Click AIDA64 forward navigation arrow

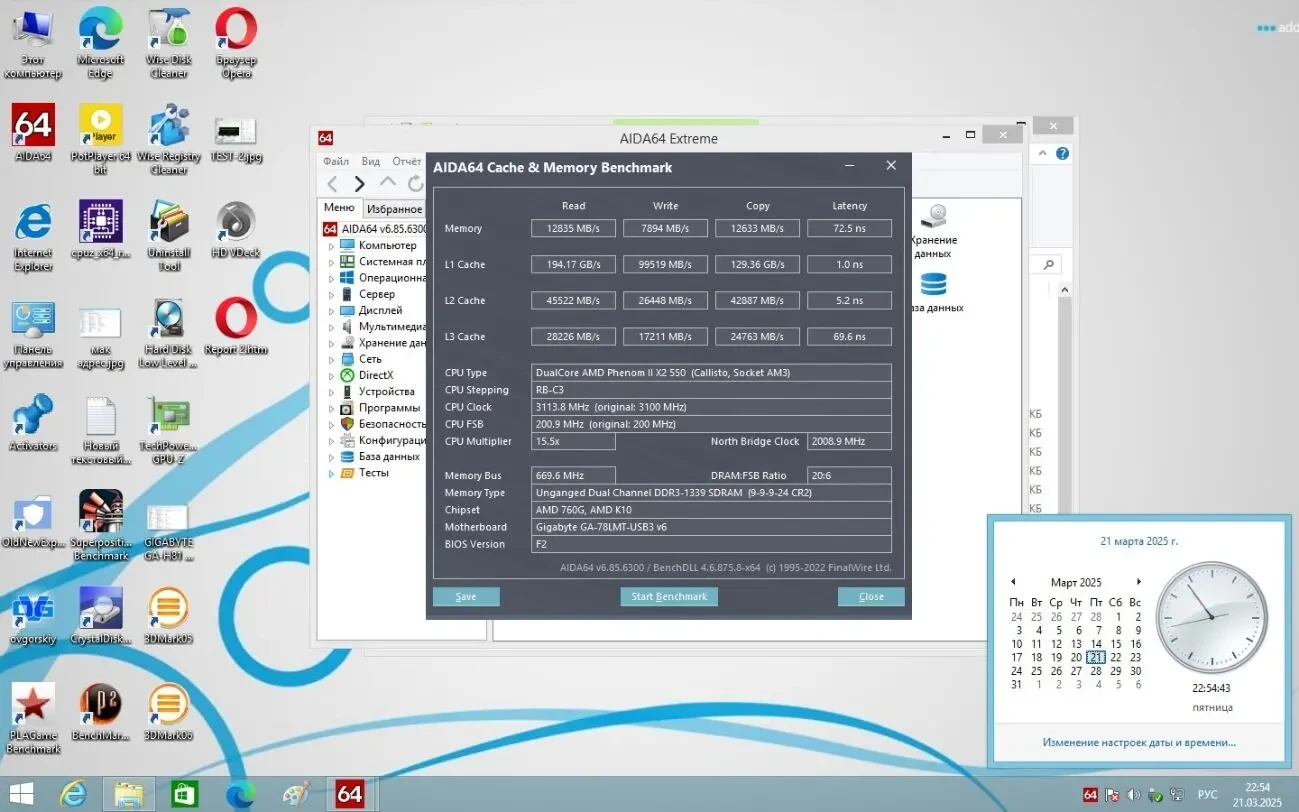[x=360, y=184]
